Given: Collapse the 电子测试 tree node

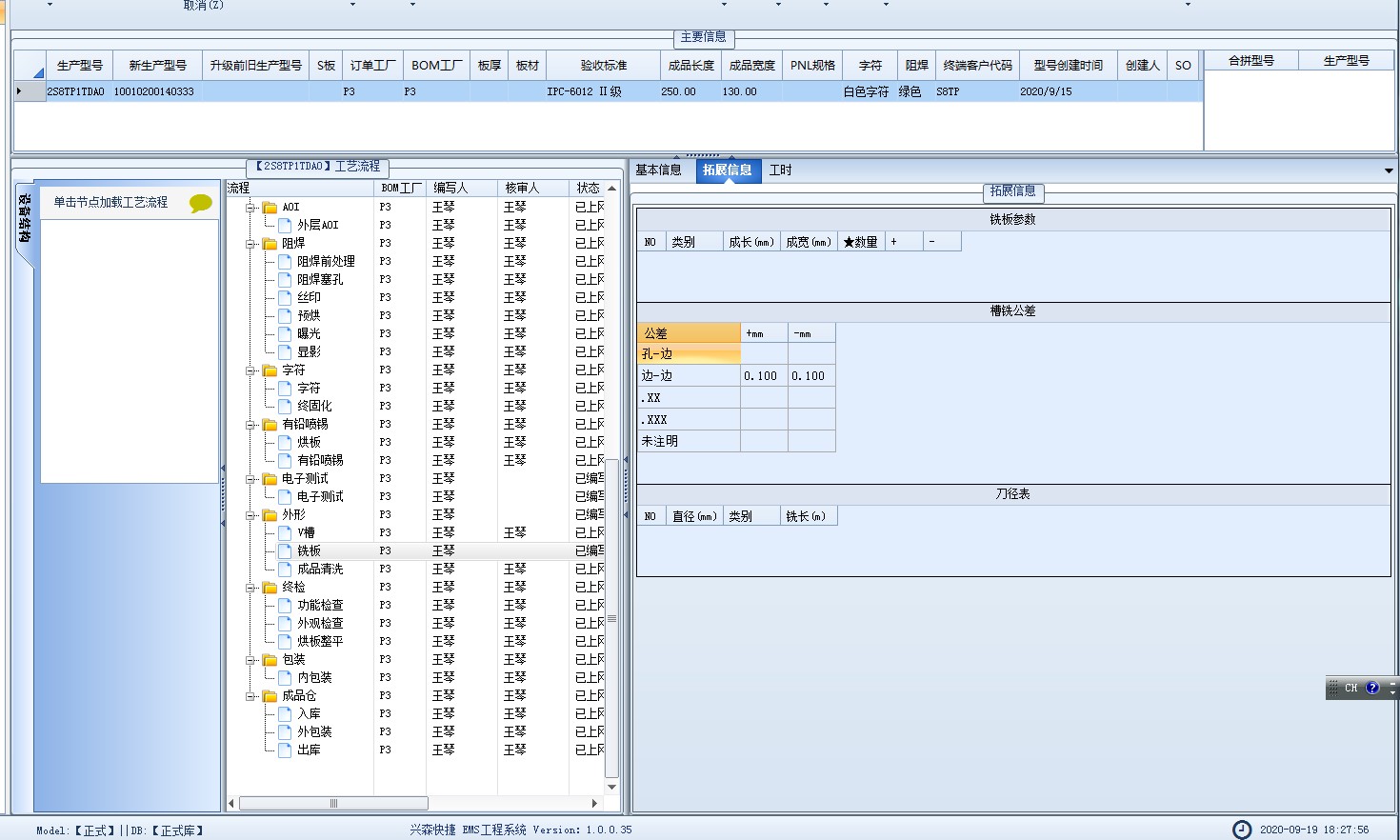Looking at the screenshot, I should pyautogui.click(x=251, y=478).
